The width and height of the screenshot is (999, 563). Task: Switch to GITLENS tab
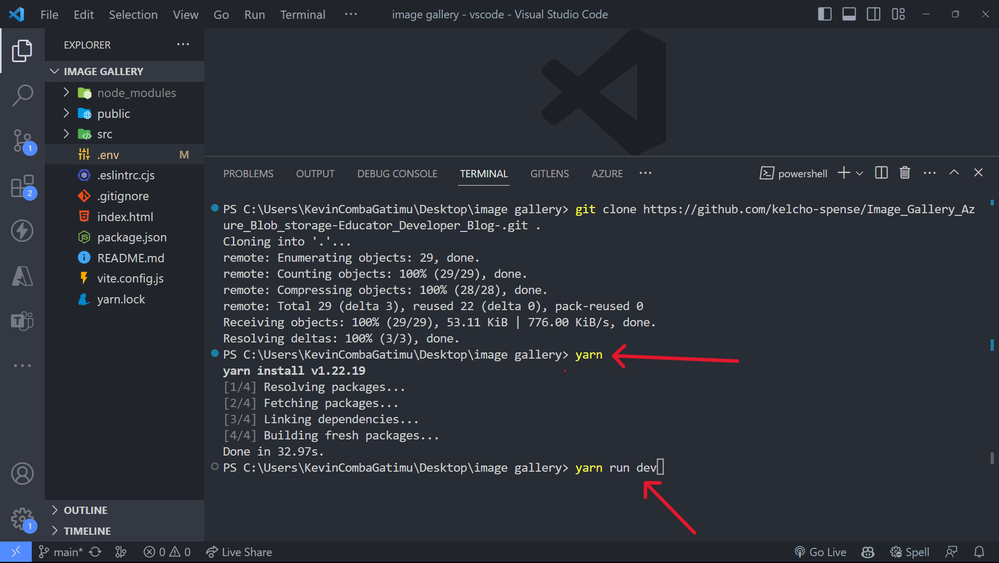(550, 174)
